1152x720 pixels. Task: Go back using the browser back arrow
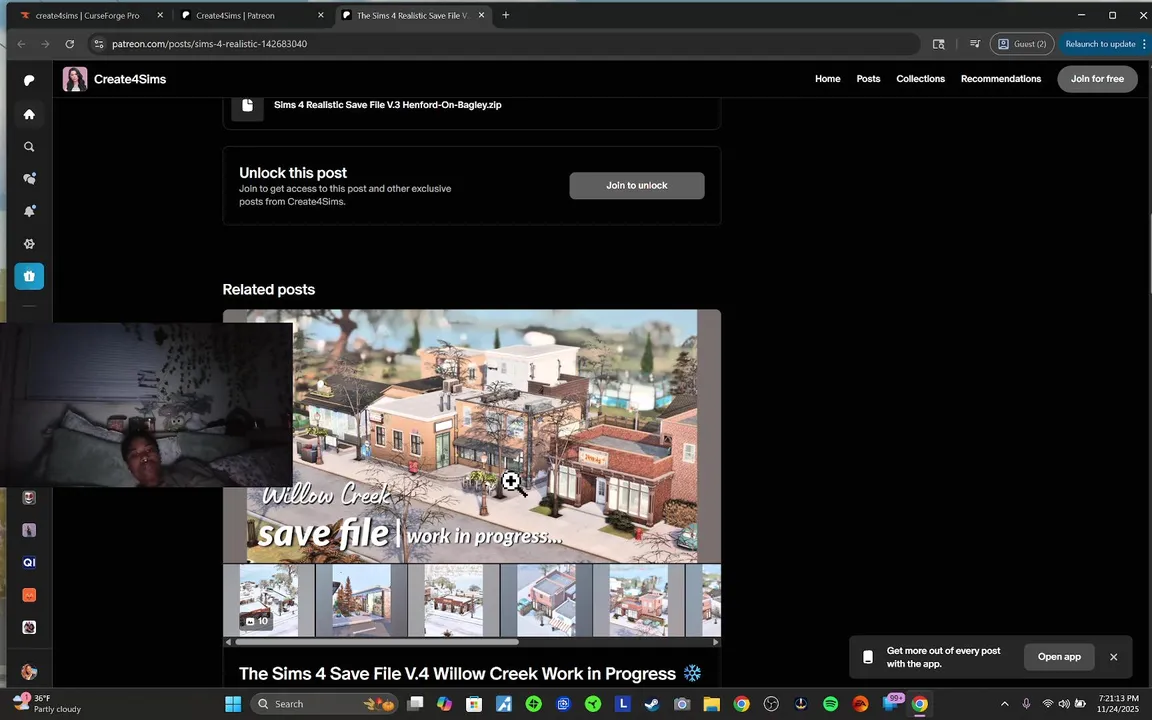21,44
